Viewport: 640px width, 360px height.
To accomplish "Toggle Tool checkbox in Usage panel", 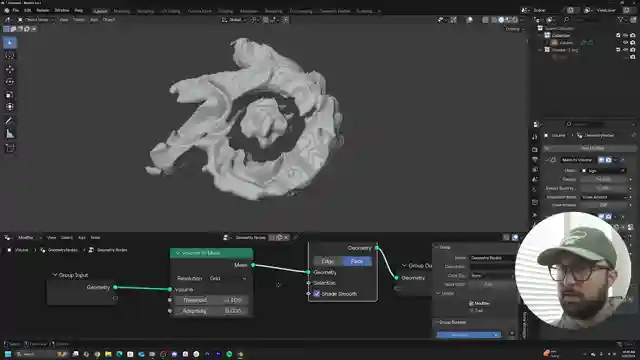I will pyautogui.click(x=471, y=310).
